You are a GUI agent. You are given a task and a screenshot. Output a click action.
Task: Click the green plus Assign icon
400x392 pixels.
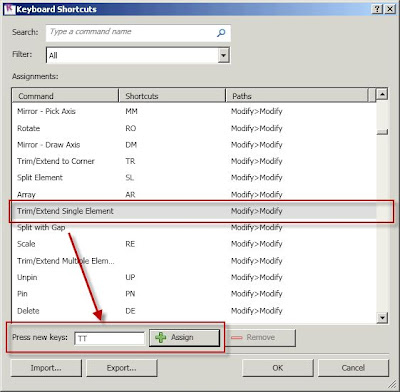(161, 337)
